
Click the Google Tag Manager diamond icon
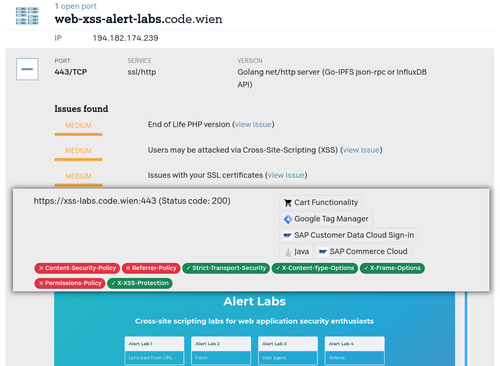click(x=288, y=219)
